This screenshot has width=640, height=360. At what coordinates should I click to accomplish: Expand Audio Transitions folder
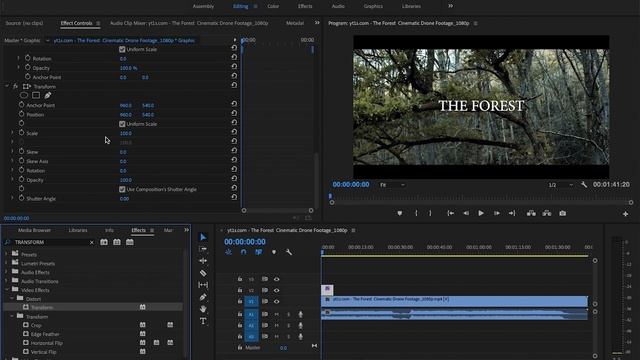pos(6,281)
